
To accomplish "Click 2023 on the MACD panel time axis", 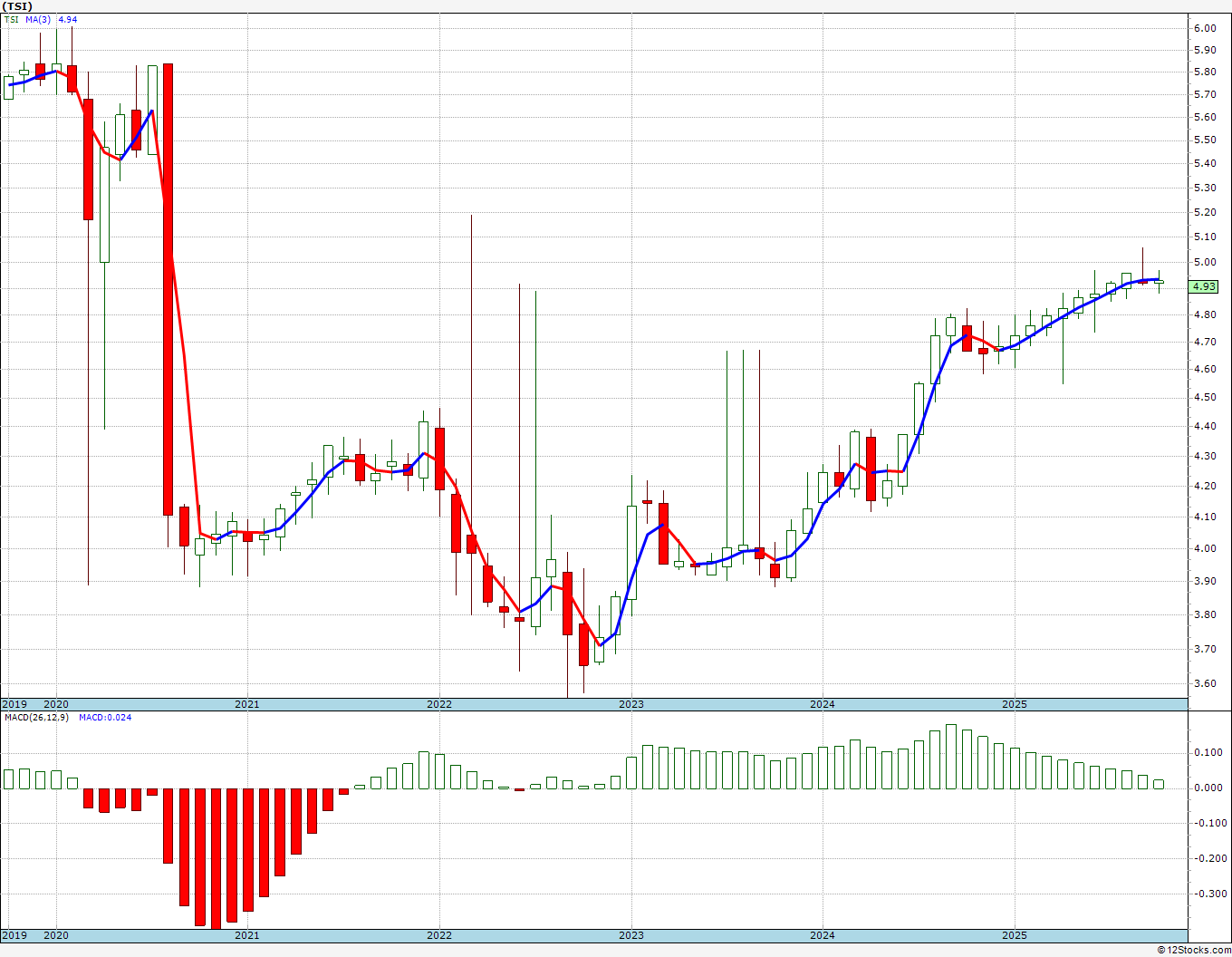I will pos(631,935).
